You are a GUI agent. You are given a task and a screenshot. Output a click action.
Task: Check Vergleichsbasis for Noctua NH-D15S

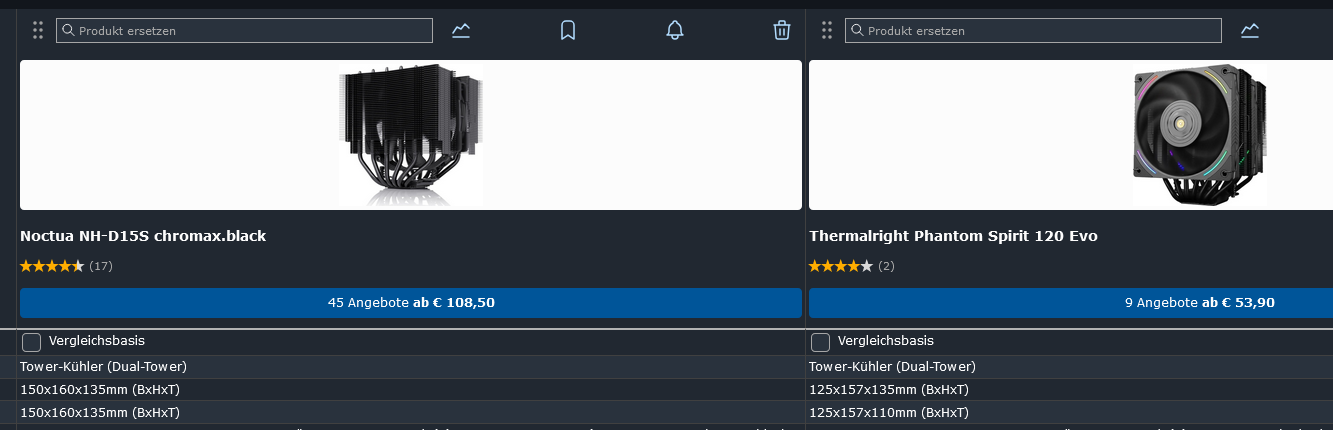coord(31,342)
